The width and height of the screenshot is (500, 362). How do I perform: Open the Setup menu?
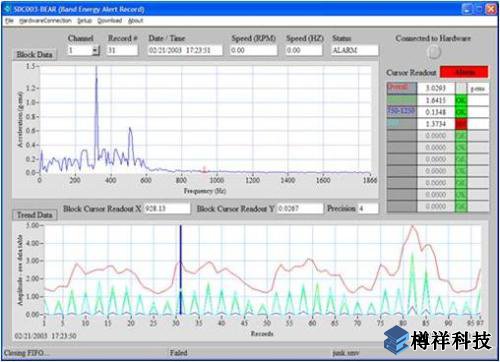click(85, 21)
